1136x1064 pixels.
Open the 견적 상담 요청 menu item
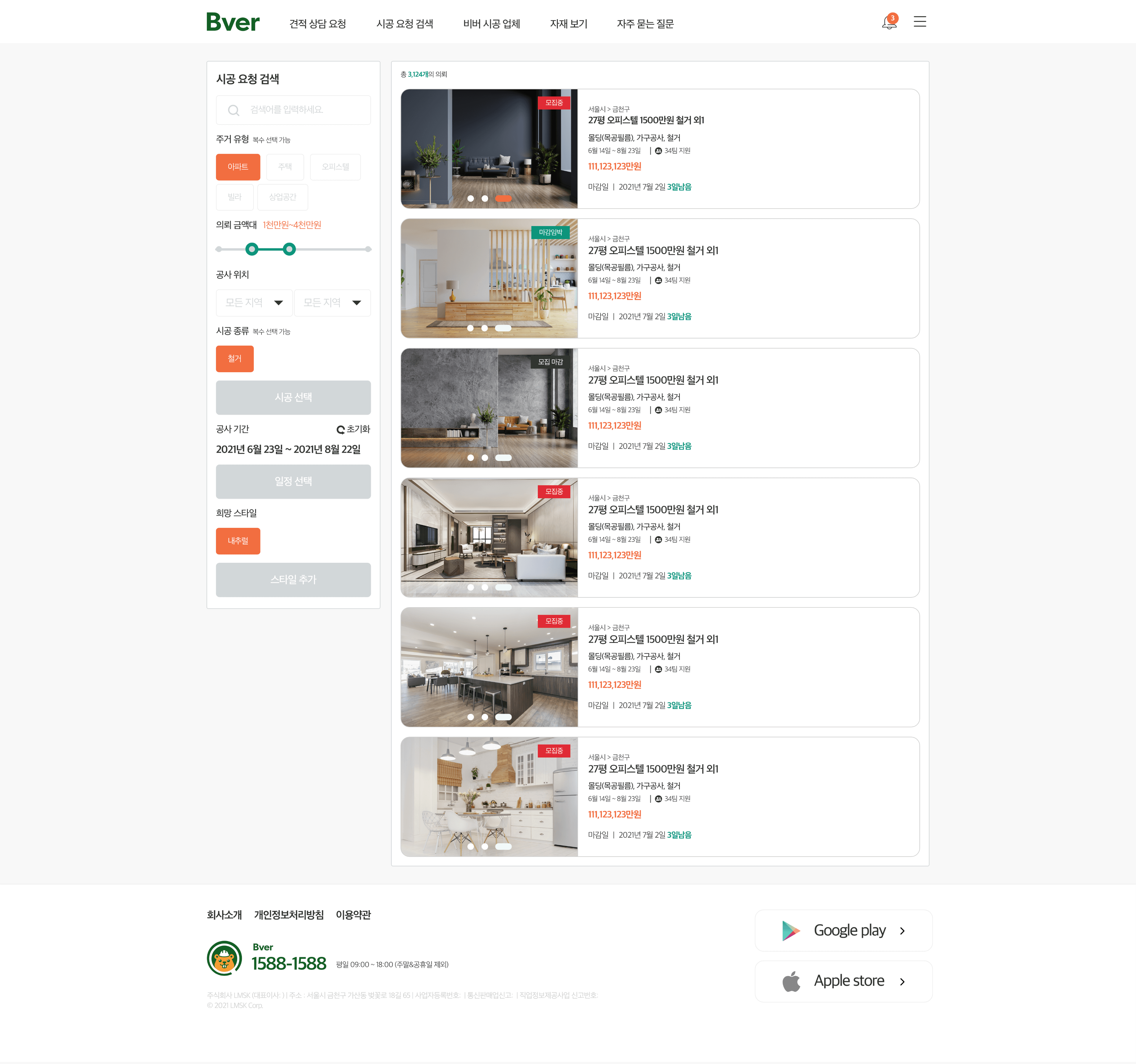coord(318,24)
